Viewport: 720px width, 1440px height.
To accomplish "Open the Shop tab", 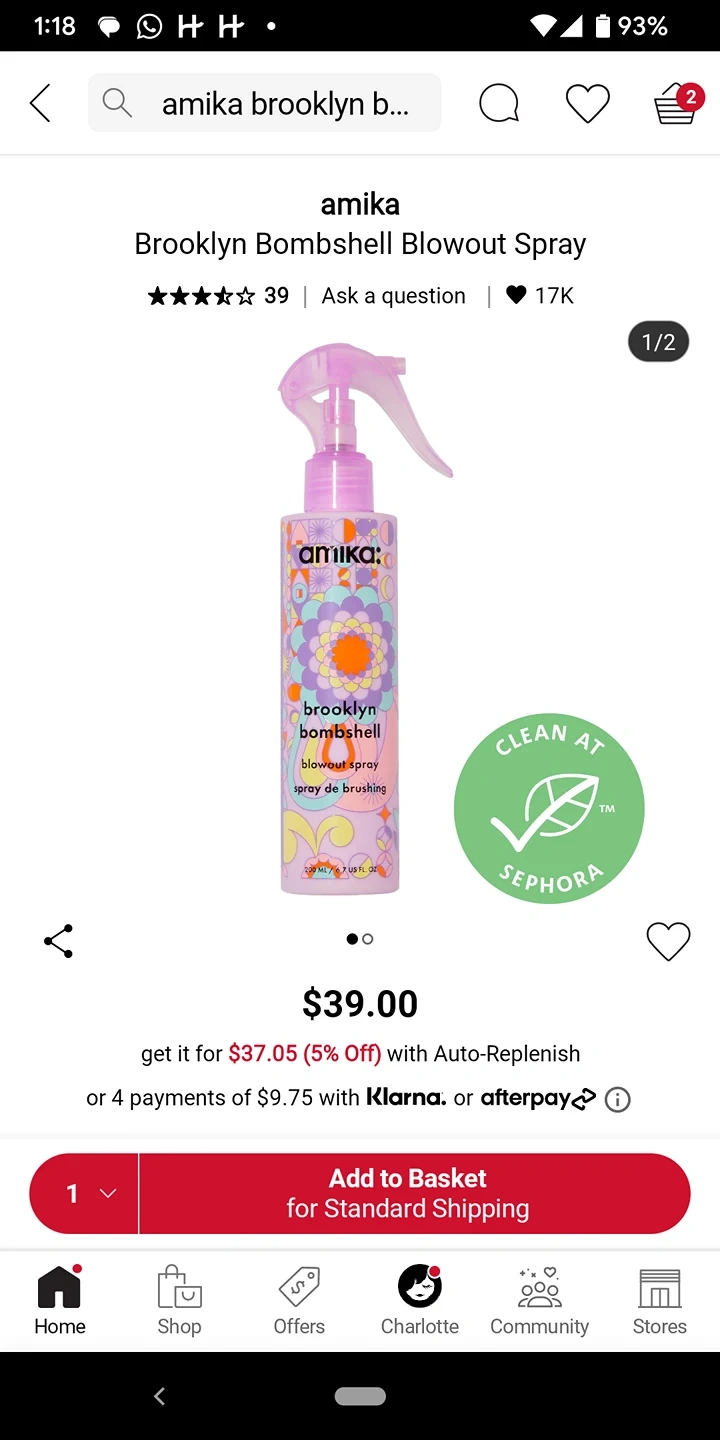I will pyautogui.click(x=179, y=1300).
